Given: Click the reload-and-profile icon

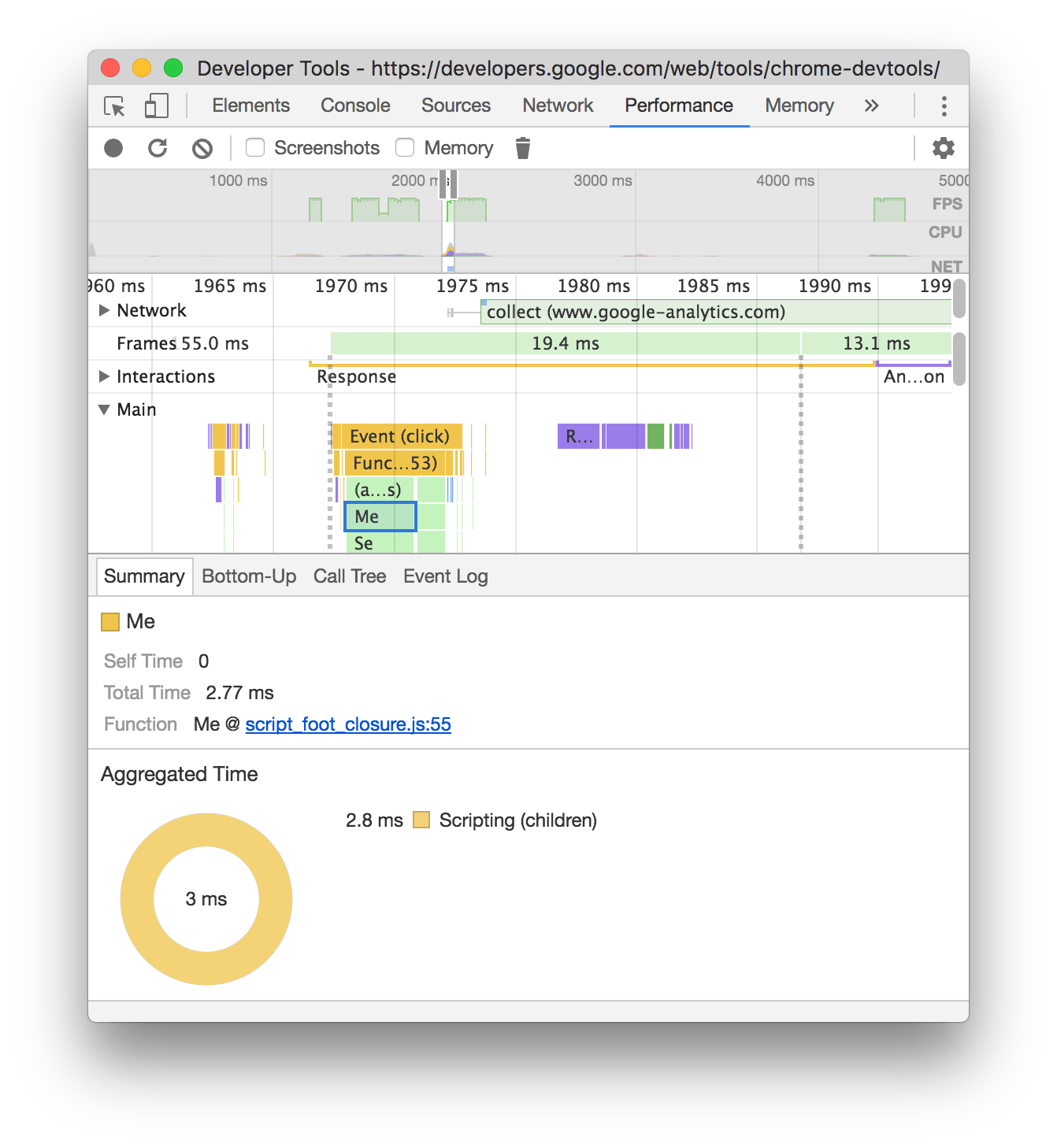Looking at the screenshot, I should pyautogui.click(x=158, y=147).
